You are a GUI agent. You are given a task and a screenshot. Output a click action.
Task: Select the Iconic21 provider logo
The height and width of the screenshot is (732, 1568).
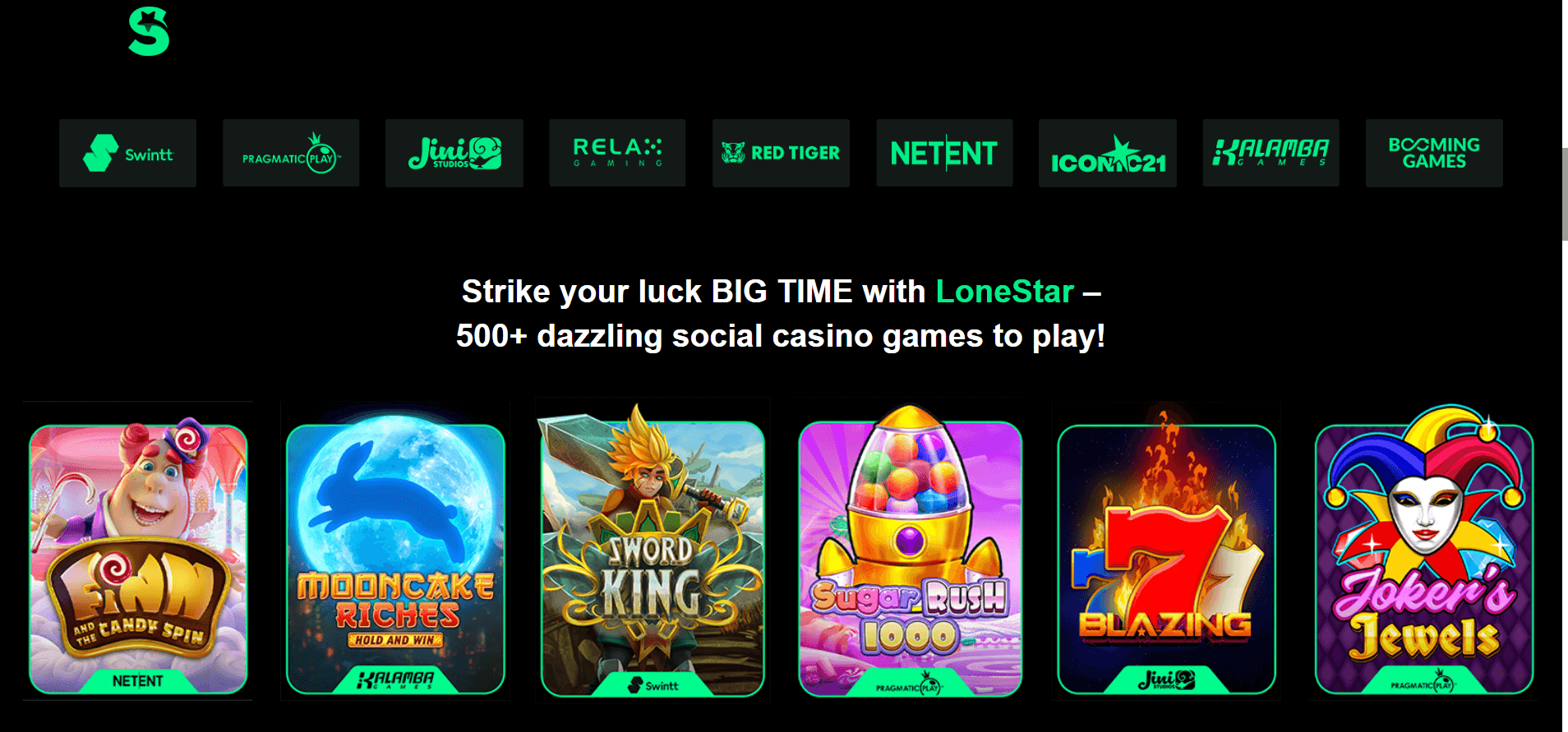pyautogui.click(x=1108, y=153)
